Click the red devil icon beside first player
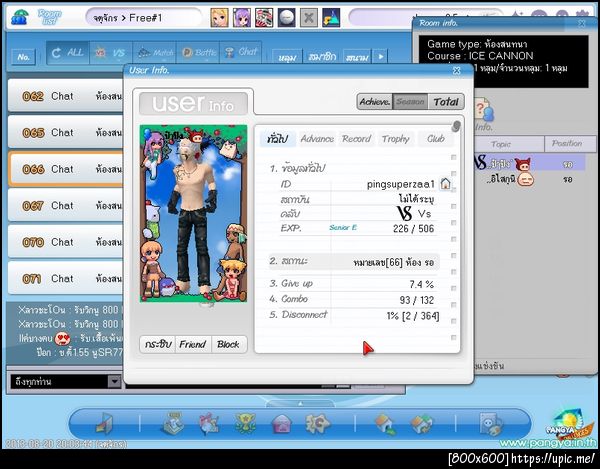The image size is (600, 469). 522,164
